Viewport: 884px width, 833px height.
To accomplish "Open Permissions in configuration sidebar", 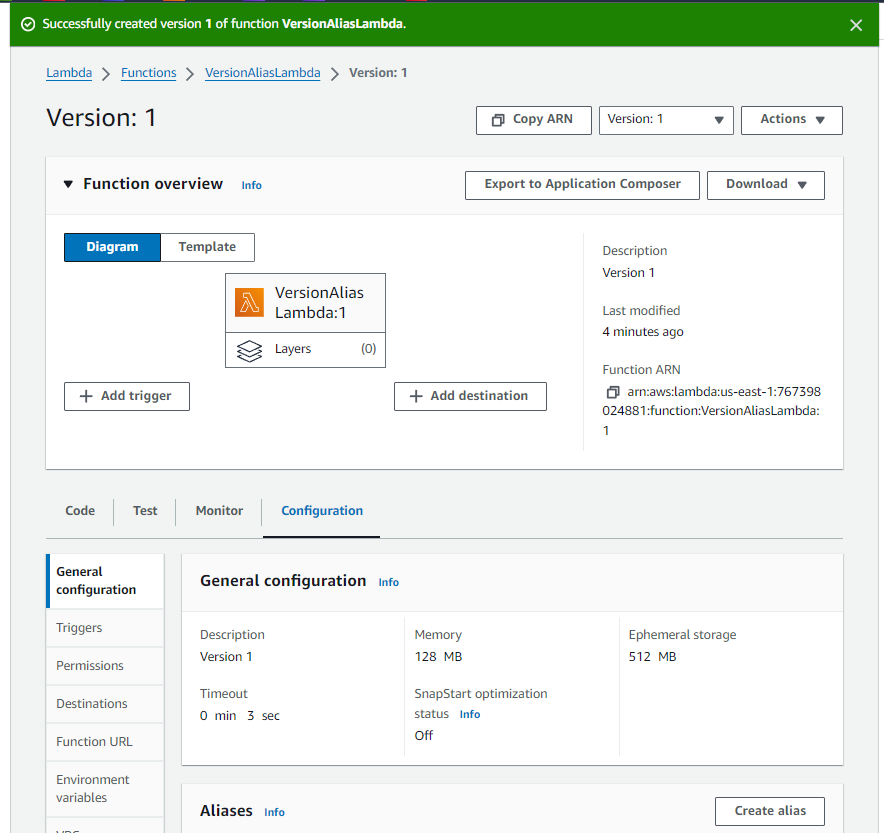I will pyautogui.click(x=90, y=666).
